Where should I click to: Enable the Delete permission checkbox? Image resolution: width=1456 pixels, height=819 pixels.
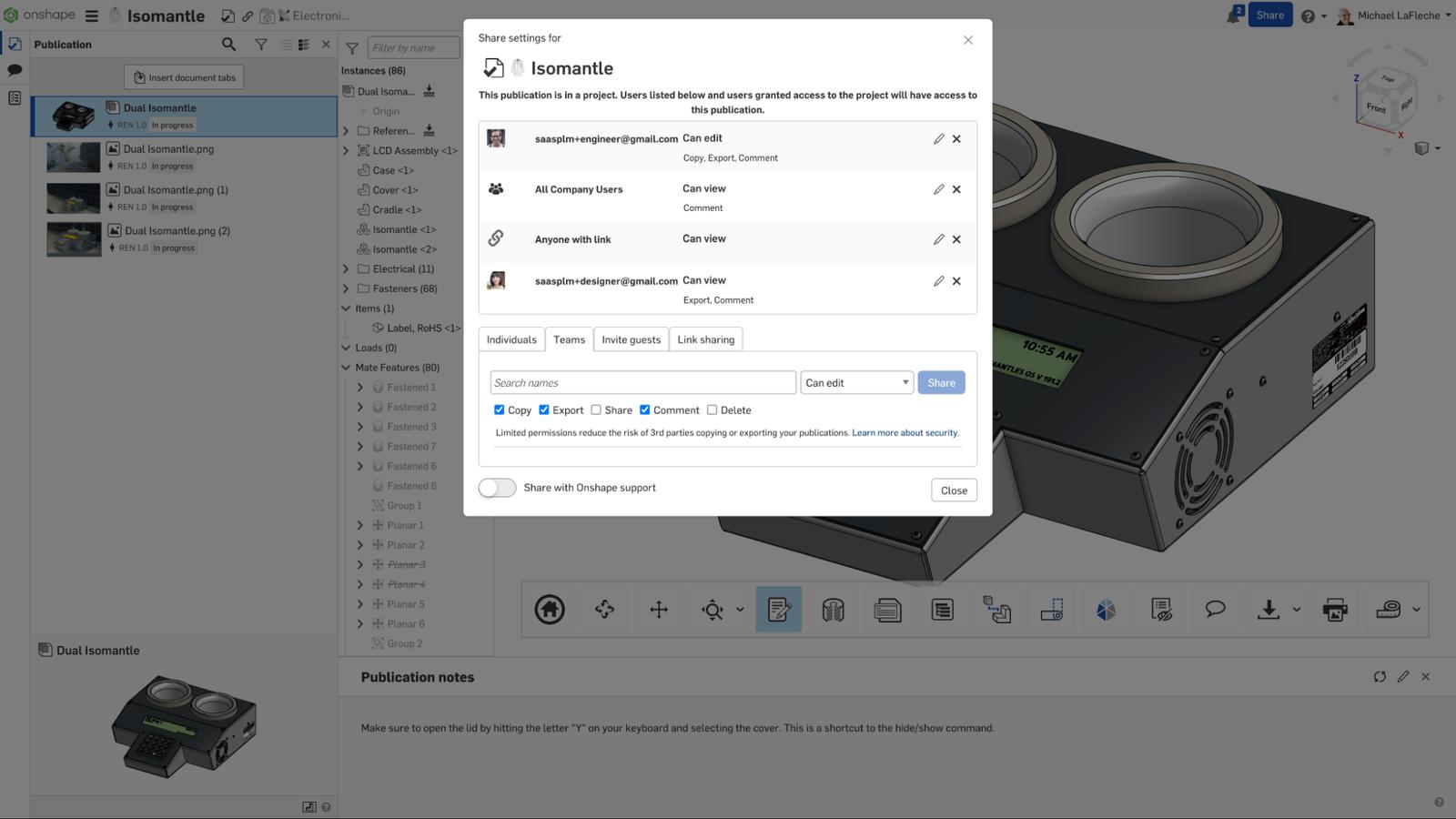(712, 409)
